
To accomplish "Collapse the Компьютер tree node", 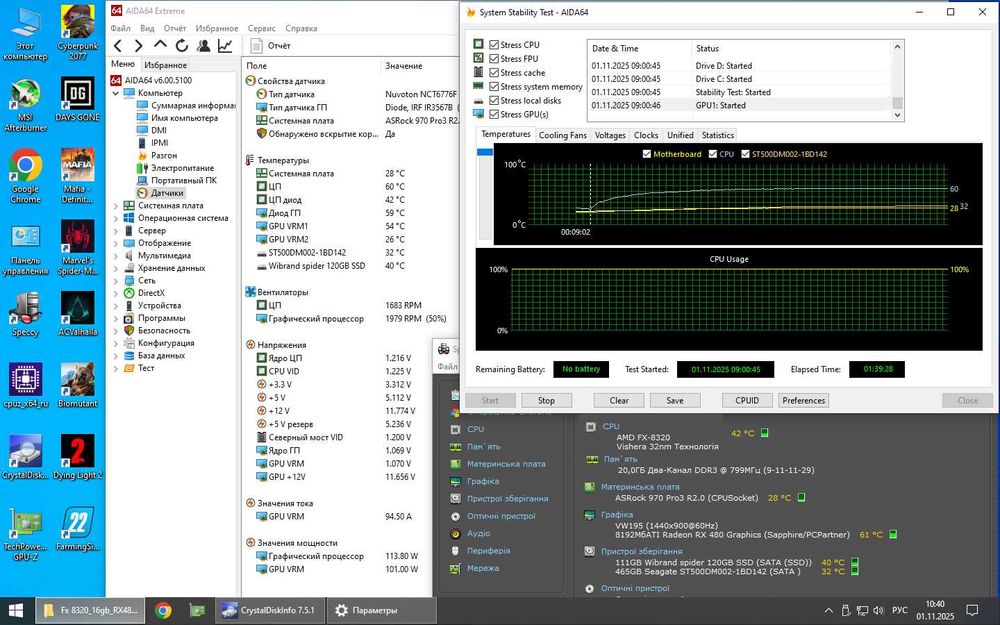I will pyautogui.click(x=116, y=93).
